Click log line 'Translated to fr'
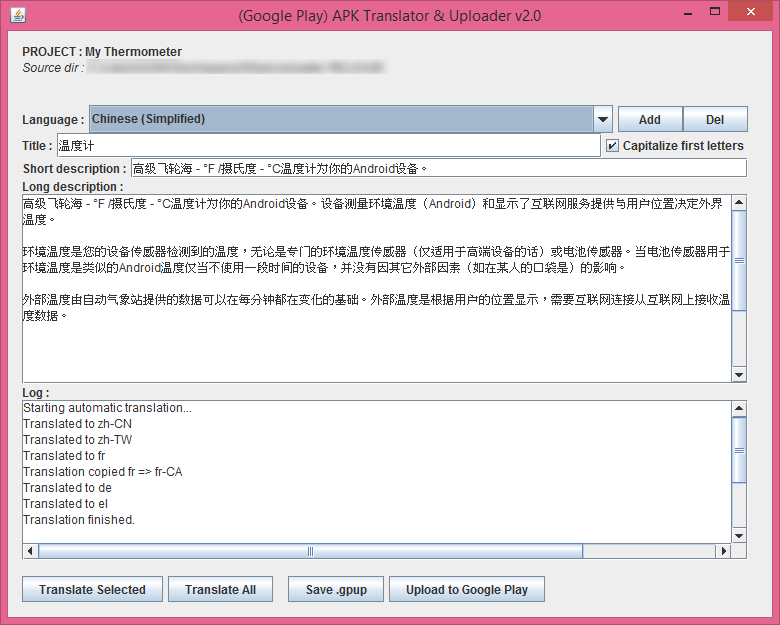This screenshot has height=625, width=780. point(64,456)
